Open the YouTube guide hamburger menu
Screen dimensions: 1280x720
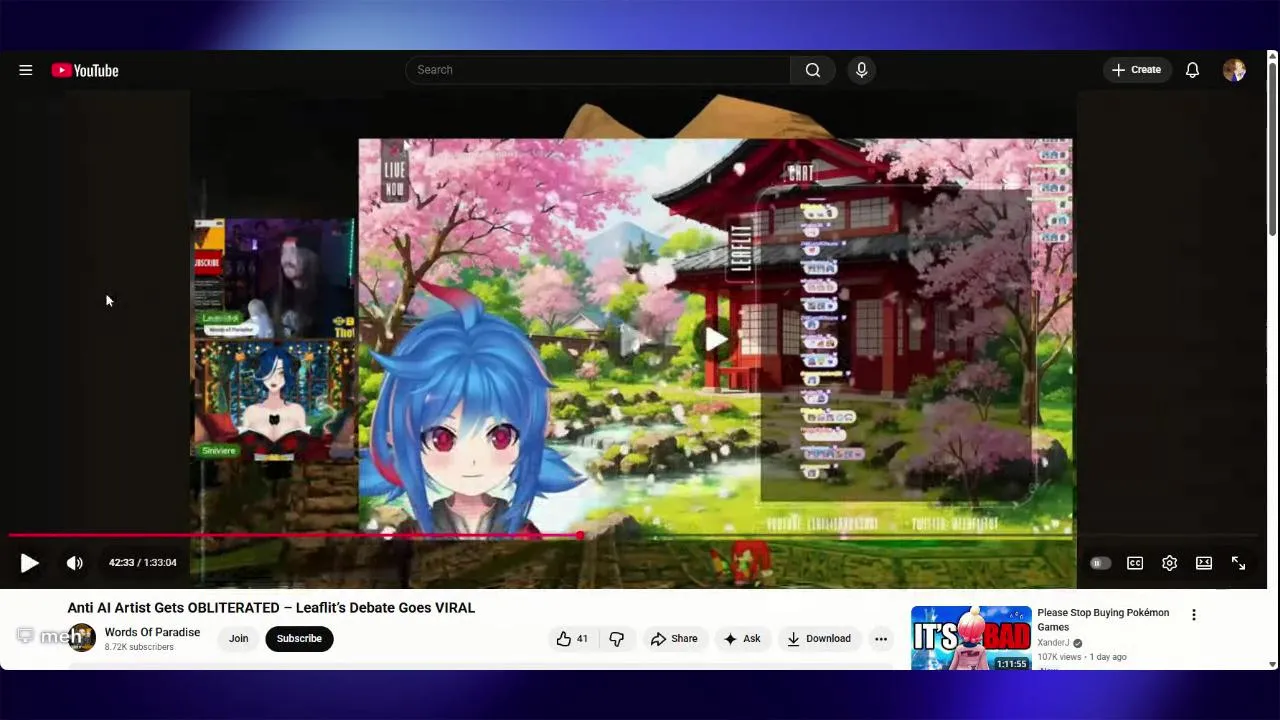[26, 70]
